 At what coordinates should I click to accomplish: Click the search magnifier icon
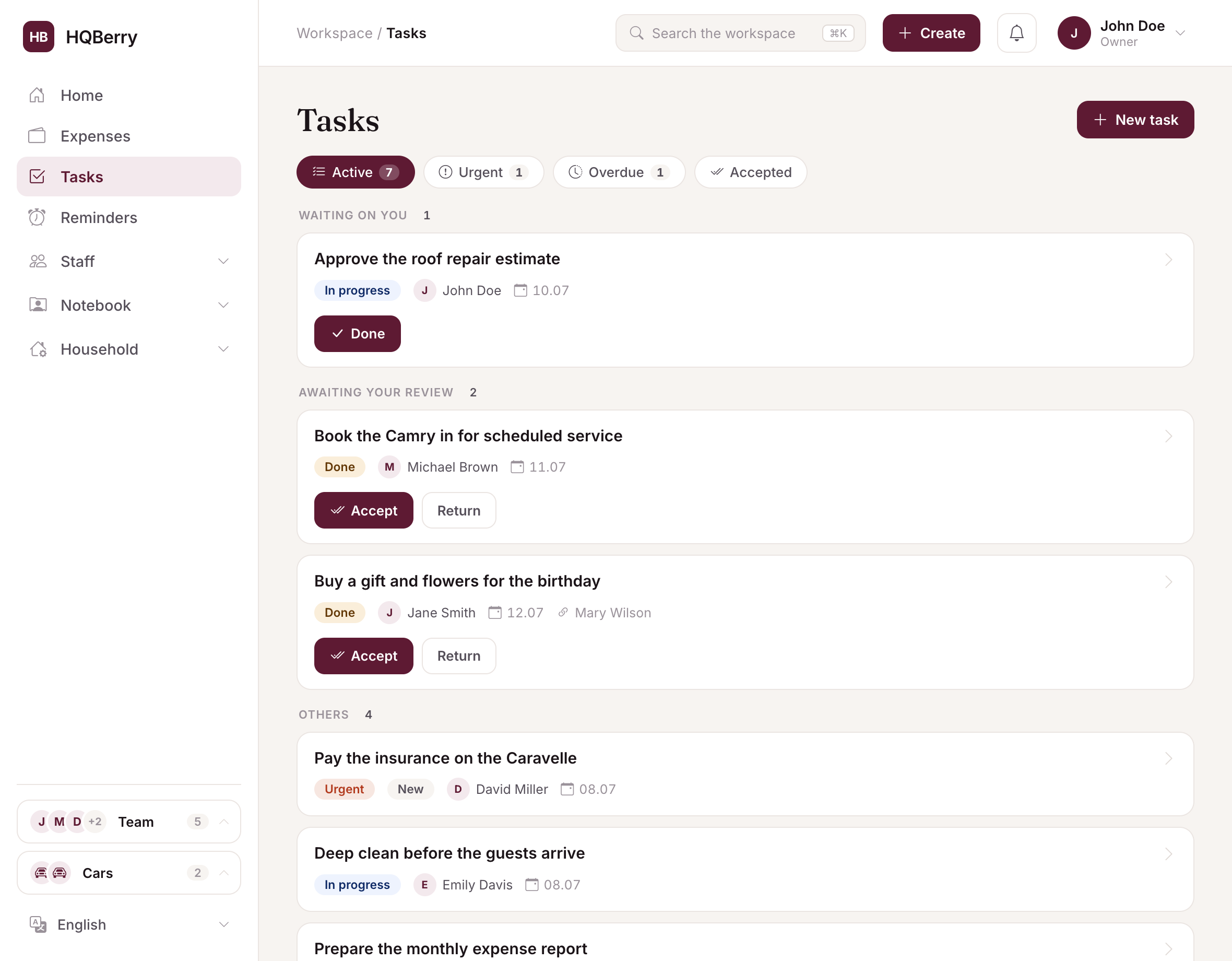click(x=636, y=33)
